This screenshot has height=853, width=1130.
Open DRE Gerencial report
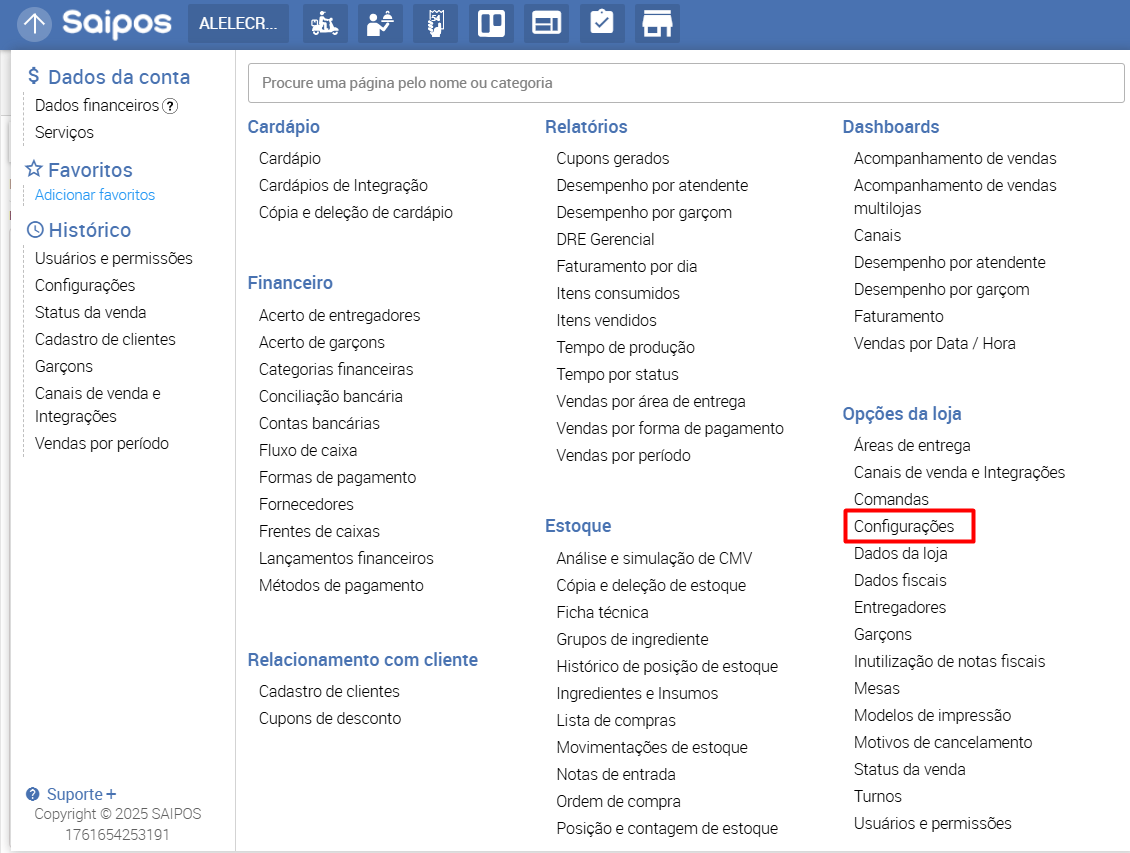point(605,239)
